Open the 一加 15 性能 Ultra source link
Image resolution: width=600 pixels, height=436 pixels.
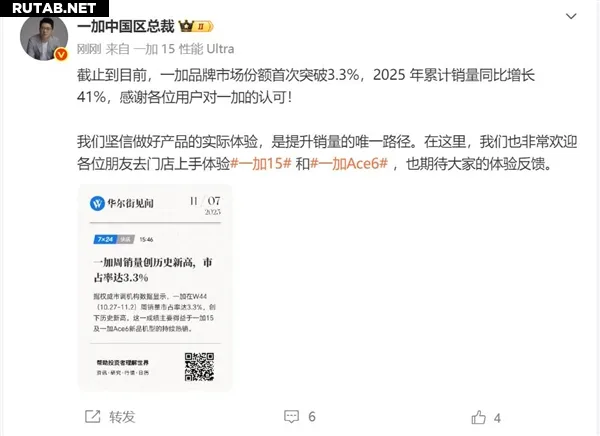[184, 49]
